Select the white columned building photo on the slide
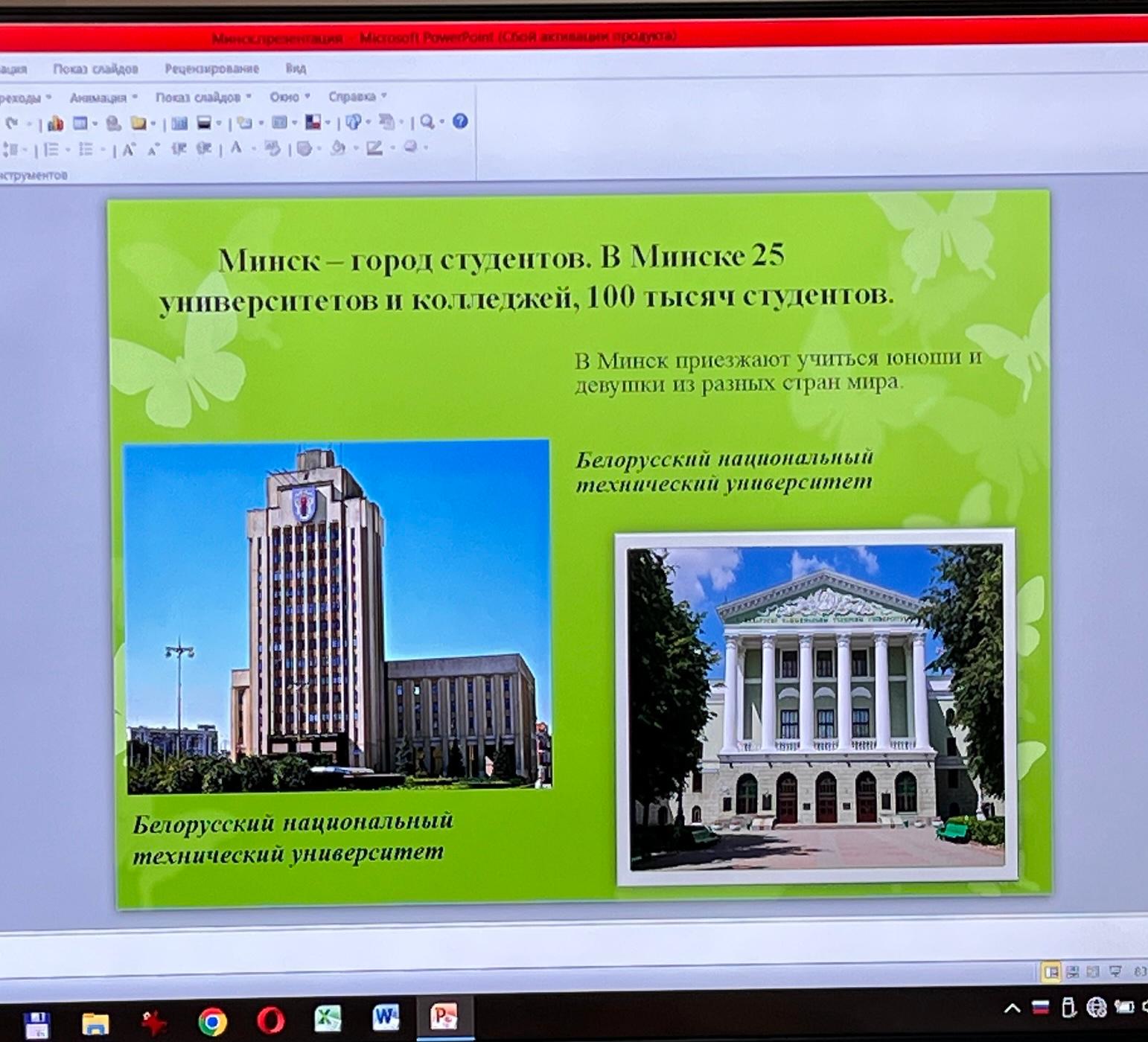The width and height of the screenshot is (1148, 1042). pos(816,707)
